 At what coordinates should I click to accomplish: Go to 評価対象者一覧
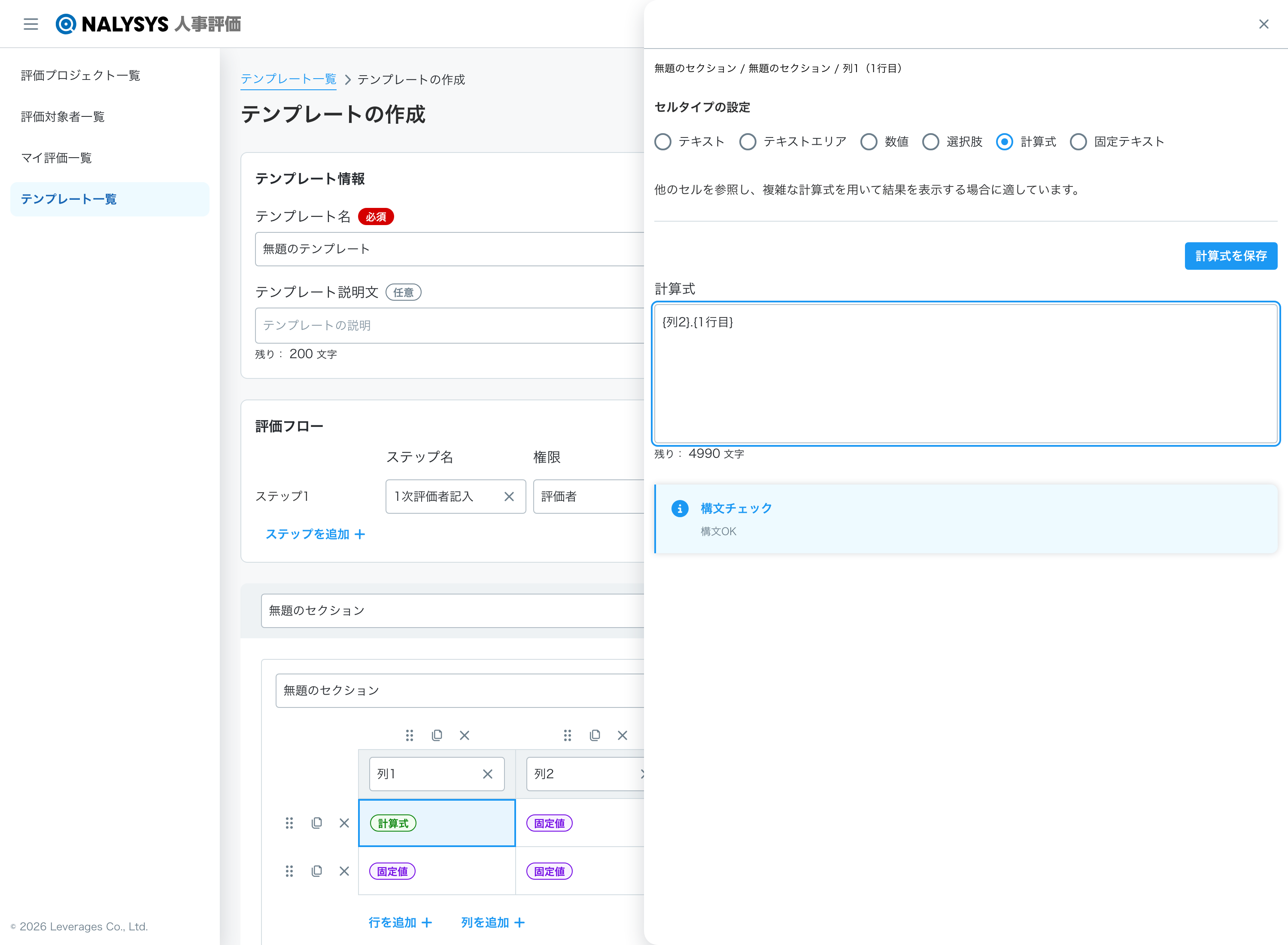[110, 117]
